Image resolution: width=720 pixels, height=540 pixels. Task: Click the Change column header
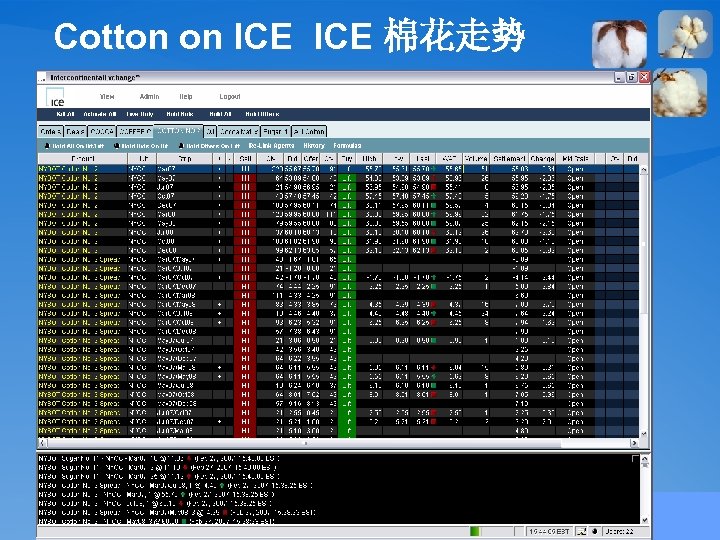tap(542, 158)
